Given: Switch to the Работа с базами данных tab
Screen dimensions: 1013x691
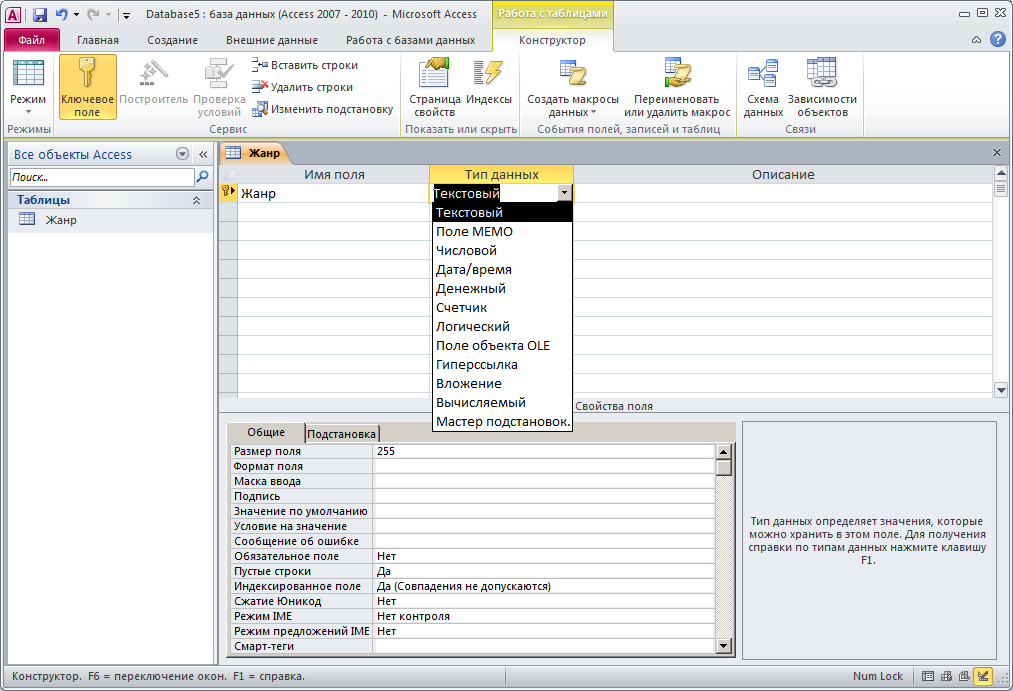Looking at the screenshot, I should [x=411, y=40].
